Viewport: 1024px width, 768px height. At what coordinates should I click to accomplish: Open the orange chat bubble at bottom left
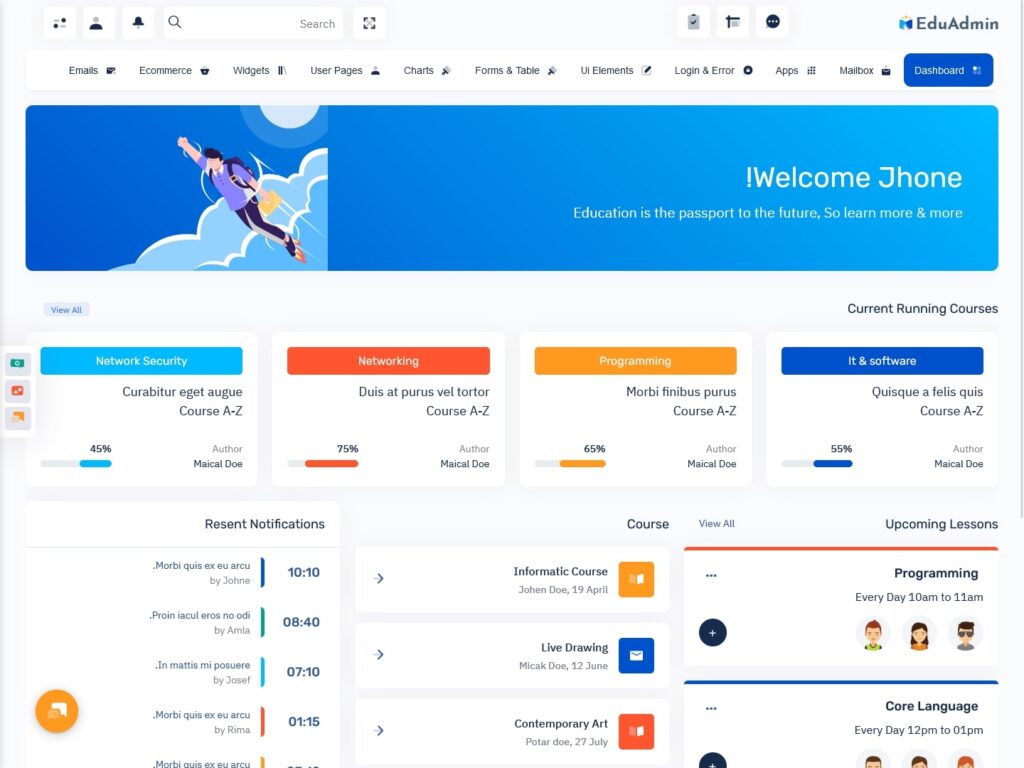[56, 711]
